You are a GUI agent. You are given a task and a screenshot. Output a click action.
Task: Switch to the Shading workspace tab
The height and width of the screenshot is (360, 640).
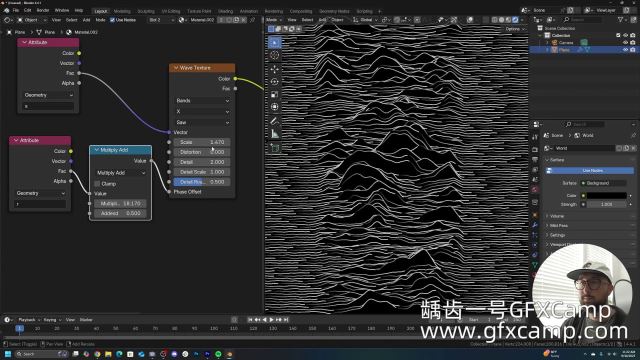[x=225, y=11]
